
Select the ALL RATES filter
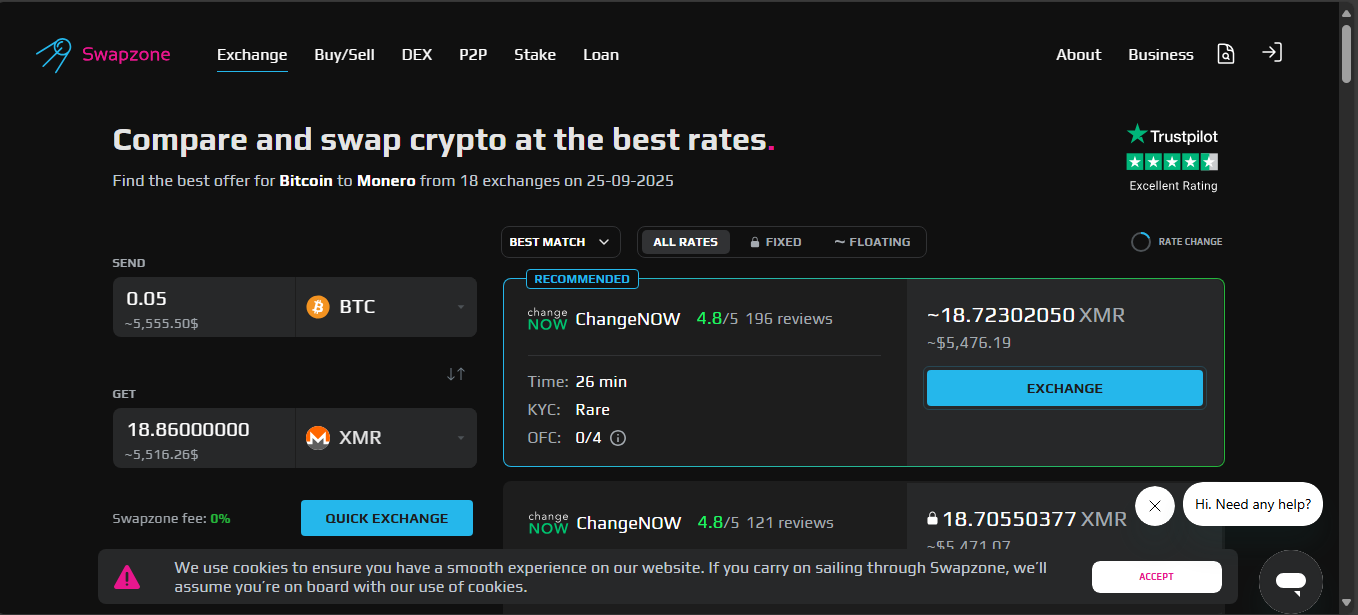click(685, 242)
